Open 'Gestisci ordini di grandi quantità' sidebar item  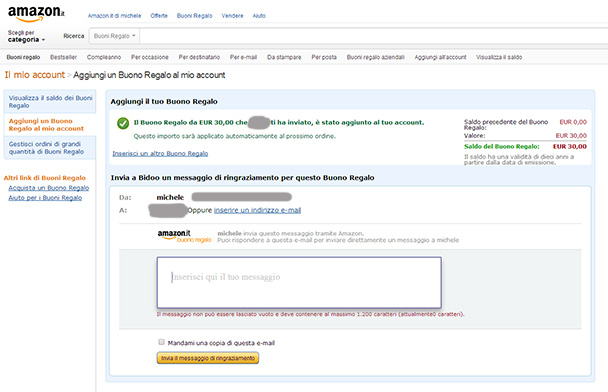[50, 148]
